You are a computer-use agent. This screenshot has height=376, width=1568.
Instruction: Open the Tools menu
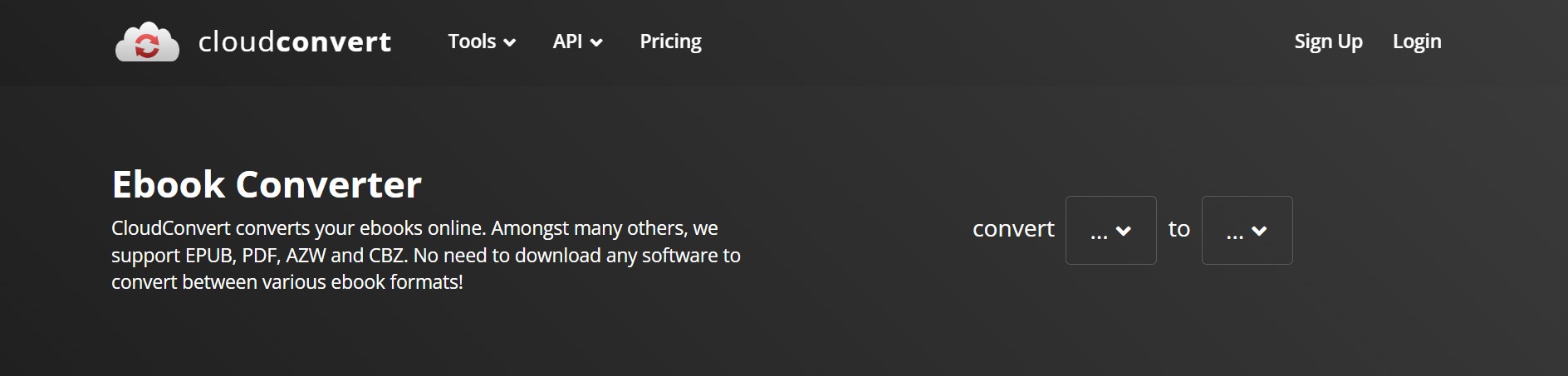click(482, 42)
